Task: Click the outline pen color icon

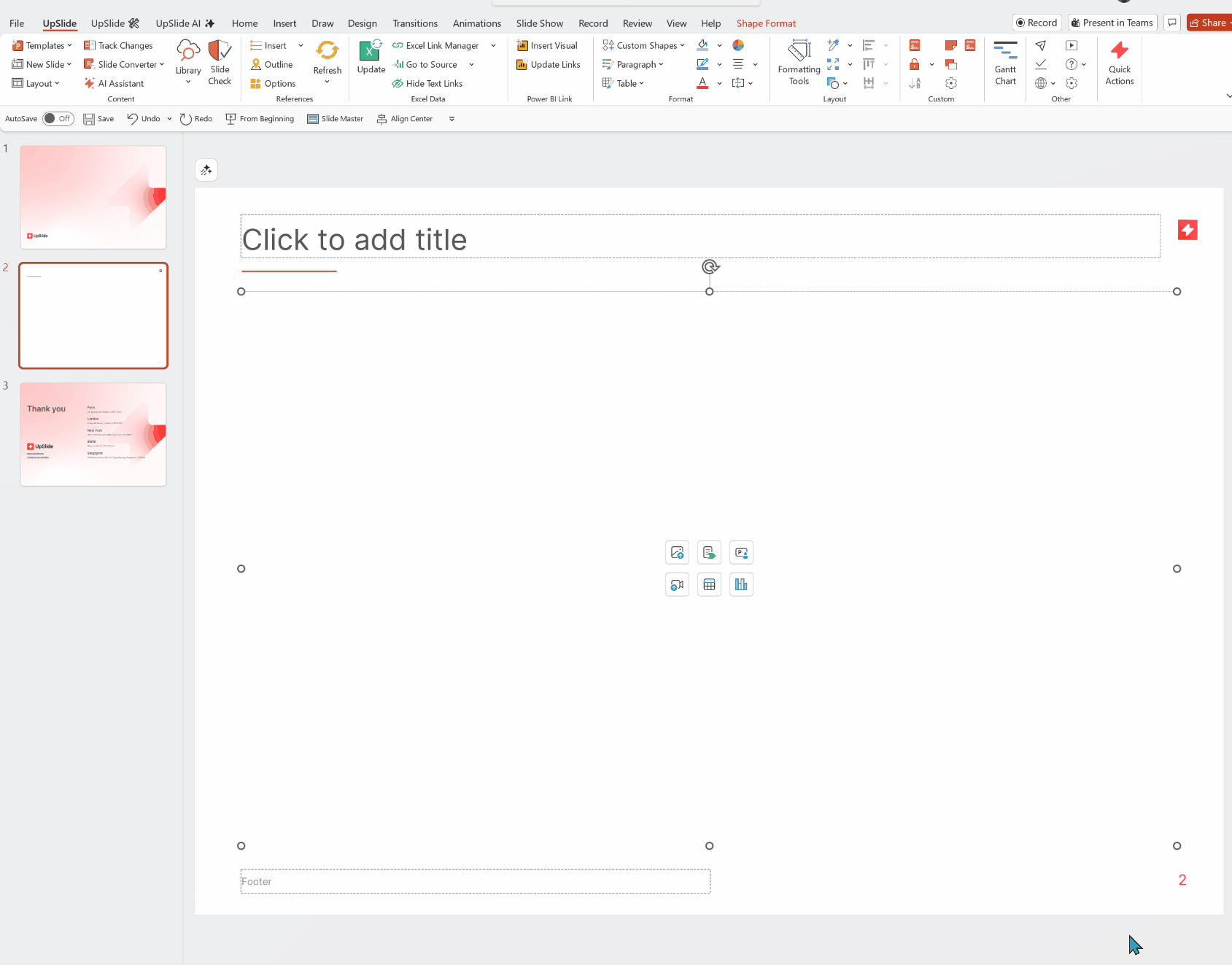Action: tap(702, 64)
